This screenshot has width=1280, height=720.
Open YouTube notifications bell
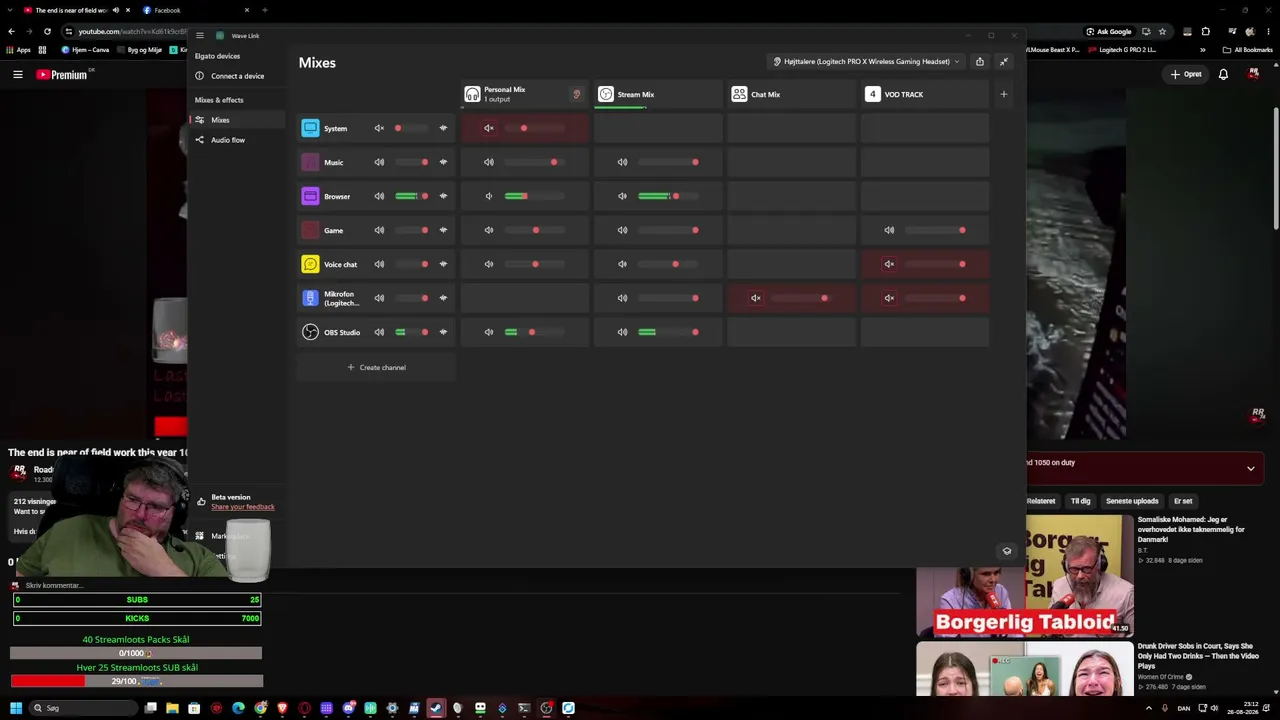(x=1223, y=74)
